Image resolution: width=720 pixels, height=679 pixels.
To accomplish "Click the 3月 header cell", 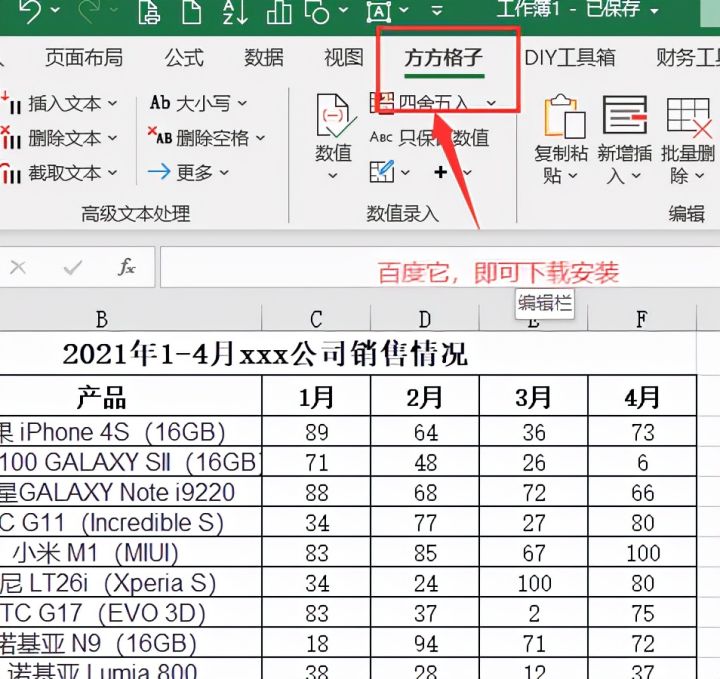I will click(x=534, y=396).
